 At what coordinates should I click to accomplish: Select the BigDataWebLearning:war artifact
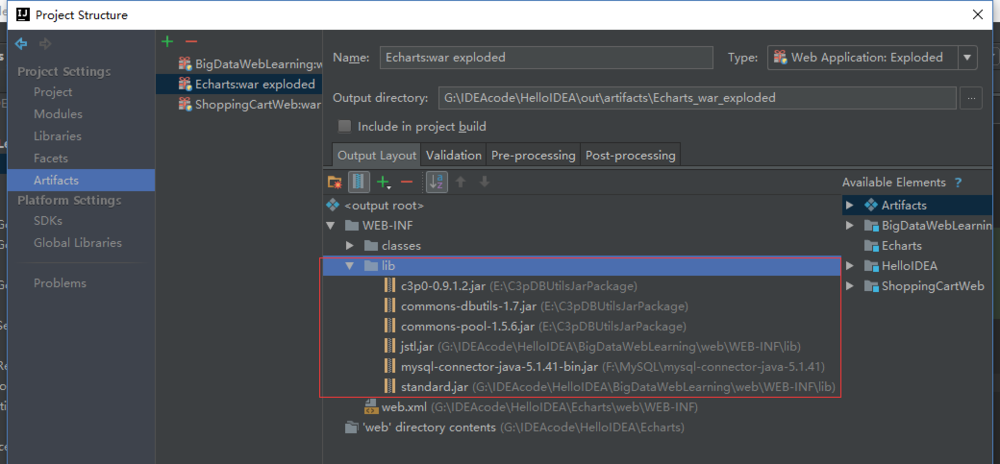[239, 64]
